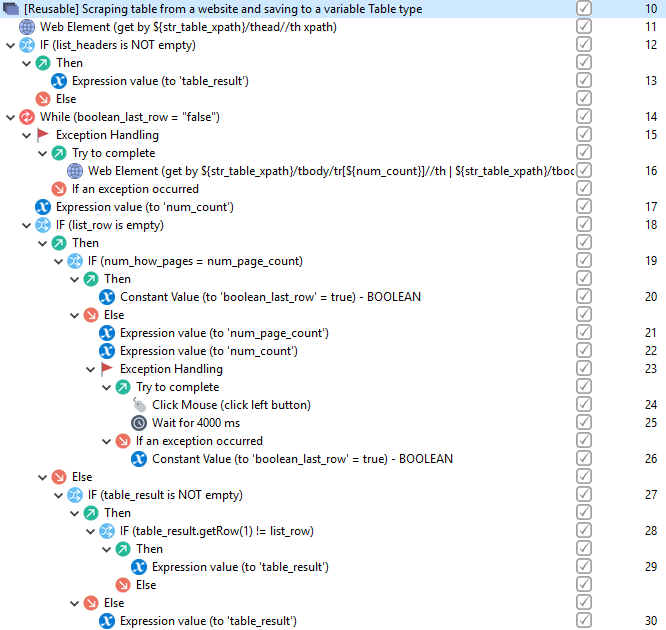
Task: Click the Expression value icon on line 17
Action: pyautogui.click(x=42, y=207)
